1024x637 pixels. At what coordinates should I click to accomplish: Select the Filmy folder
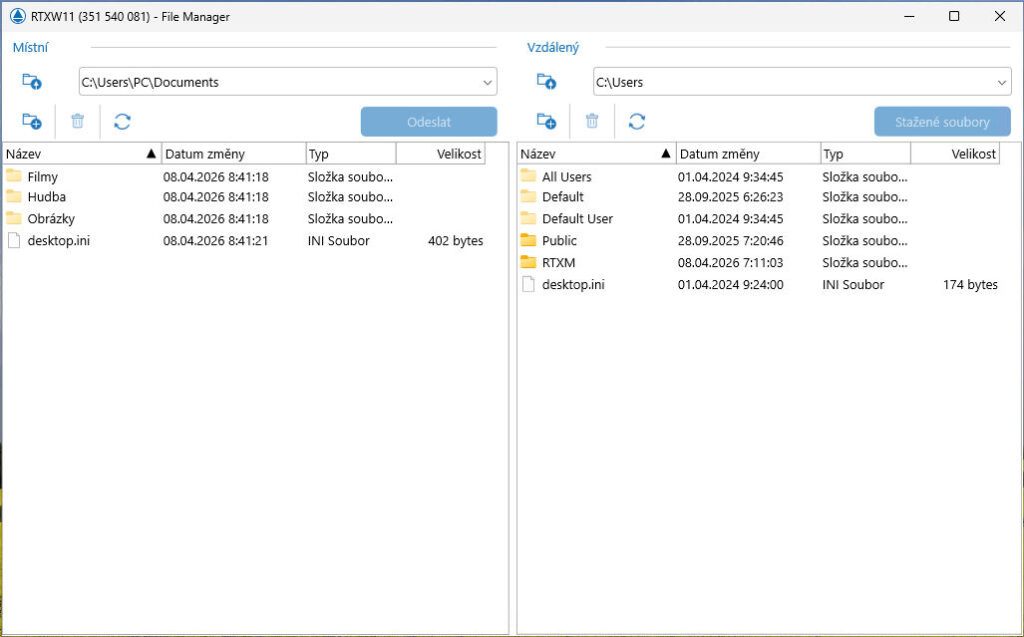pyautogui.click(x=43, y=177)
